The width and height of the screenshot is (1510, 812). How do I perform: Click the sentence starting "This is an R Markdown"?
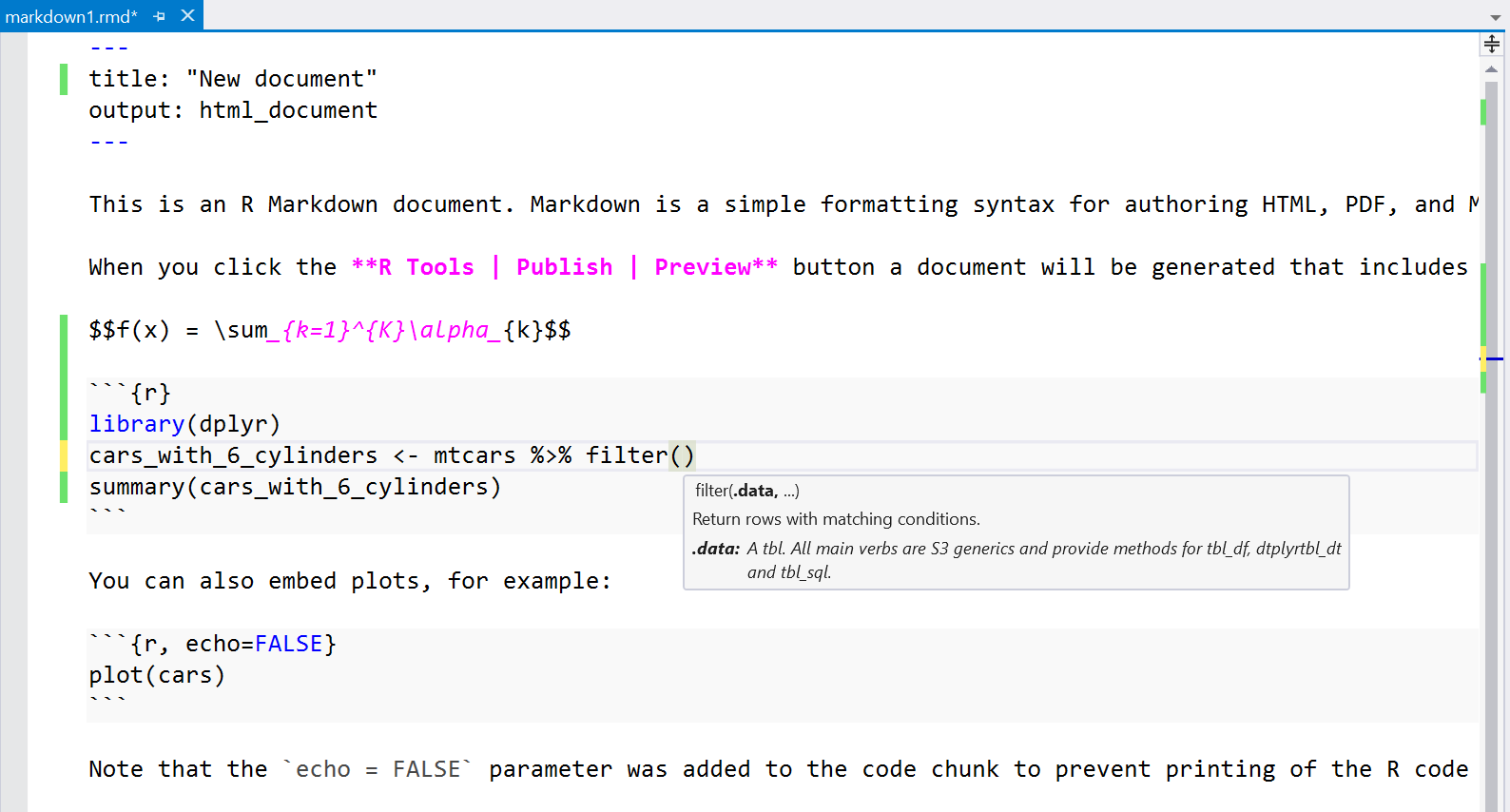784,204
